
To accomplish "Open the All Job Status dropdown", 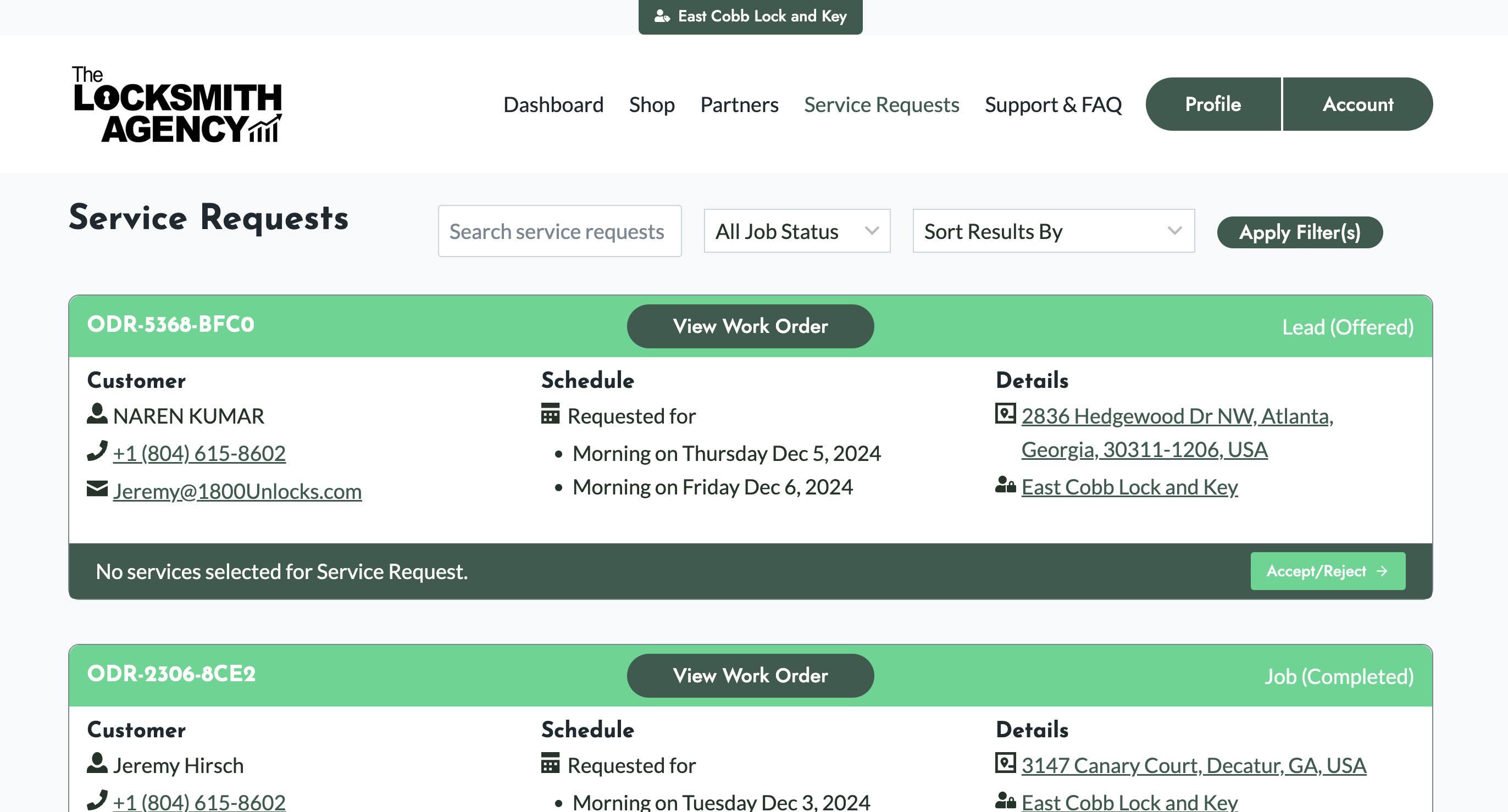I will (x=796, y=231).
